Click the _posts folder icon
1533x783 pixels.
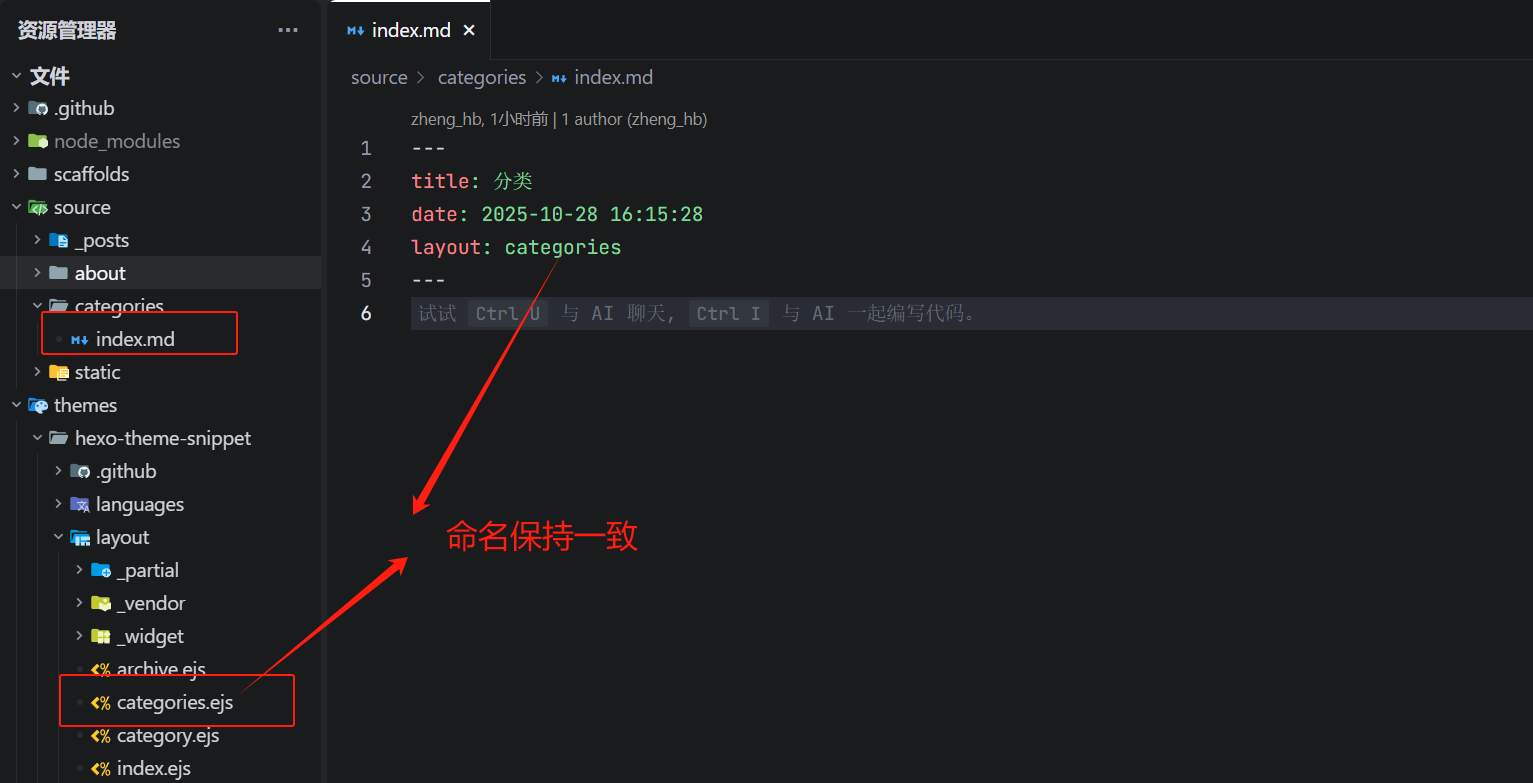tap(59, 240)
